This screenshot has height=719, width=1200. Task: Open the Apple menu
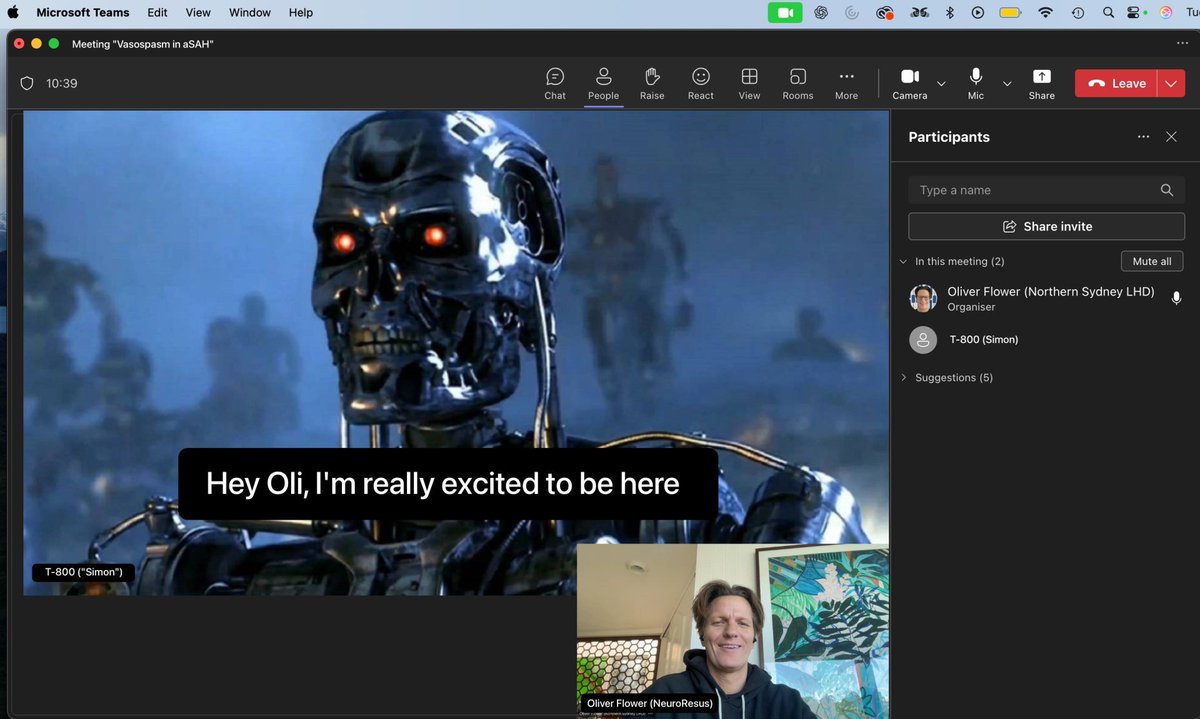tap(14, 12)
